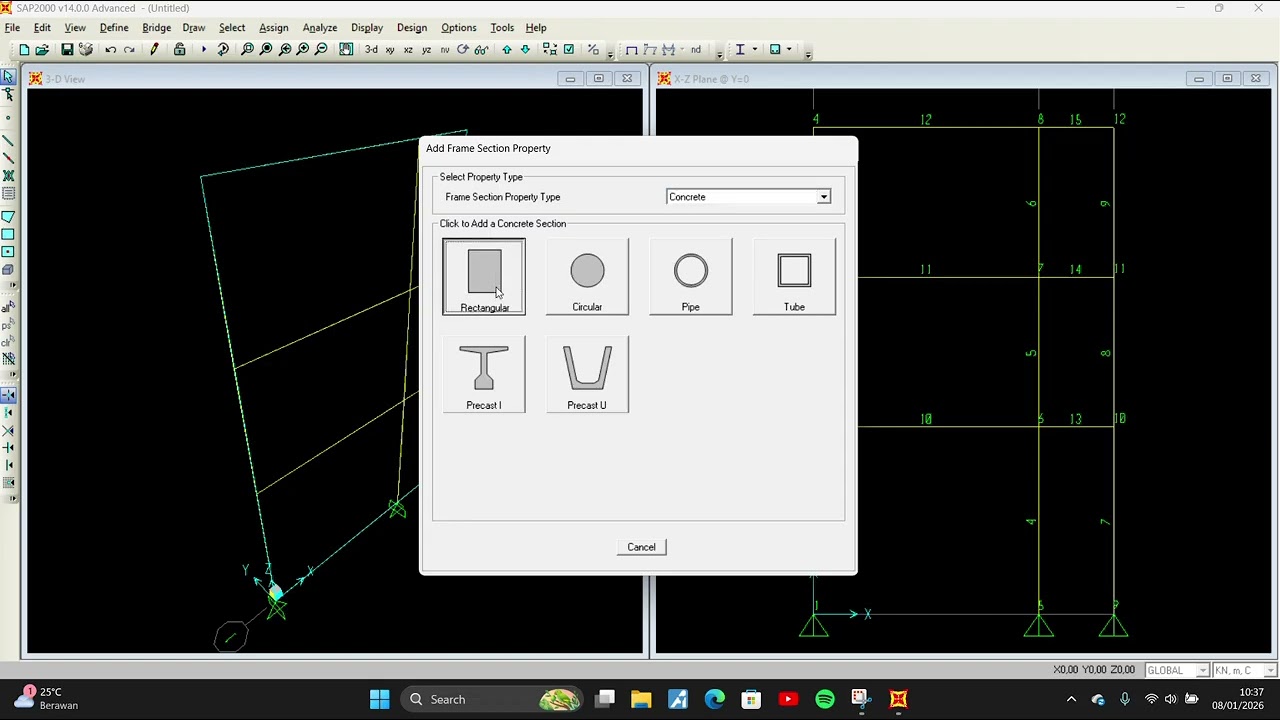Open the Edit menu
The image size is (1280, 720).
[x=42, y=28]
